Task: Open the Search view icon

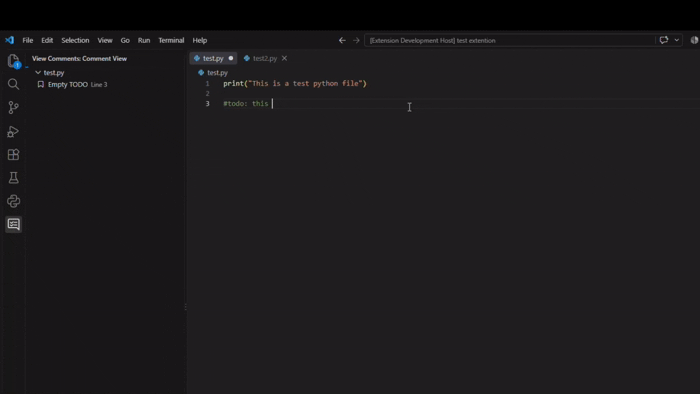Action: 13,84
